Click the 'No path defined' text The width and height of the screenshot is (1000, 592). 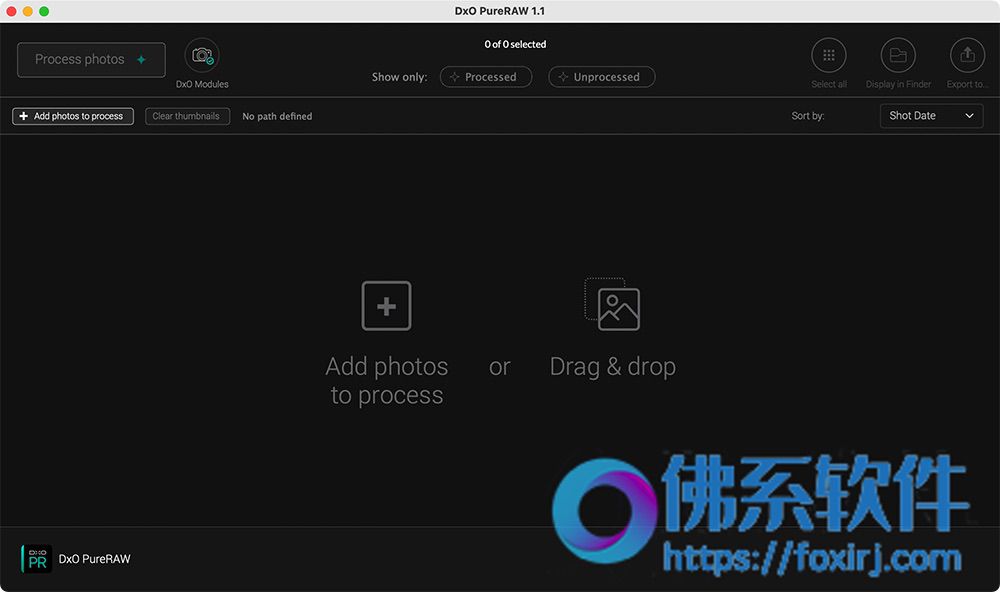277,116
